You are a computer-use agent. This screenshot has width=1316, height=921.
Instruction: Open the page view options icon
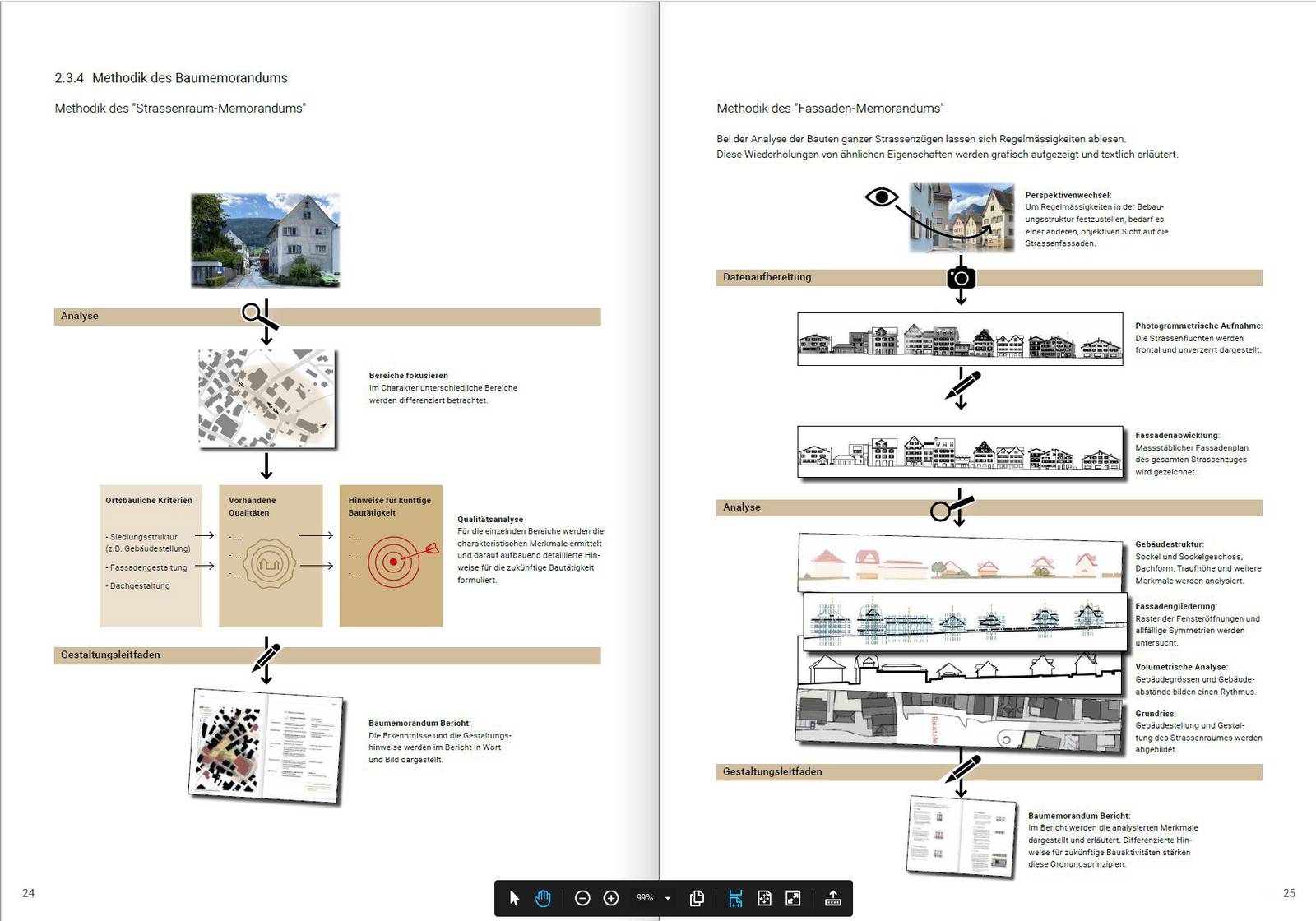tap(697, 898)
